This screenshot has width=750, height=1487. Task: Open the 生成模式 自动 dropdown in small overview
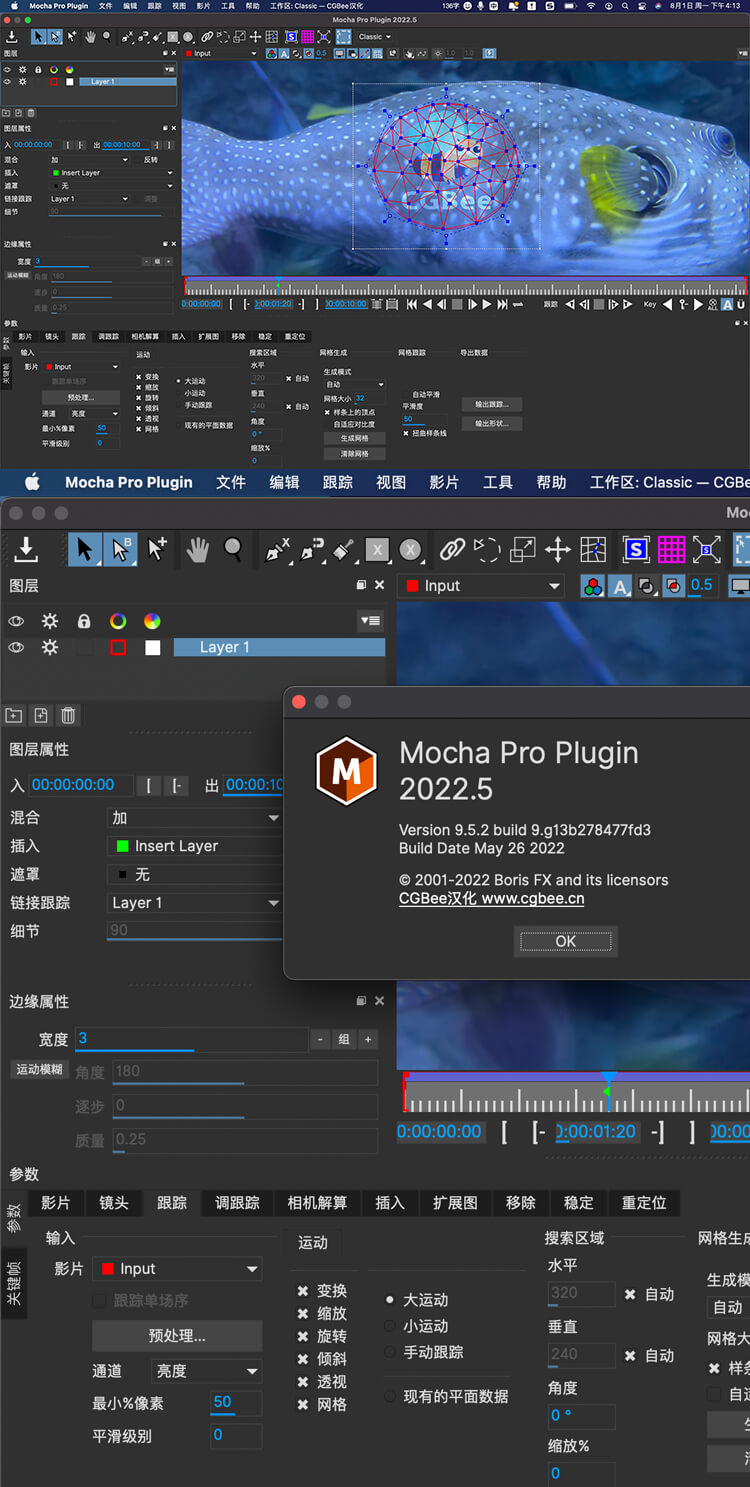pyautogui.click(x=354, y=384)
